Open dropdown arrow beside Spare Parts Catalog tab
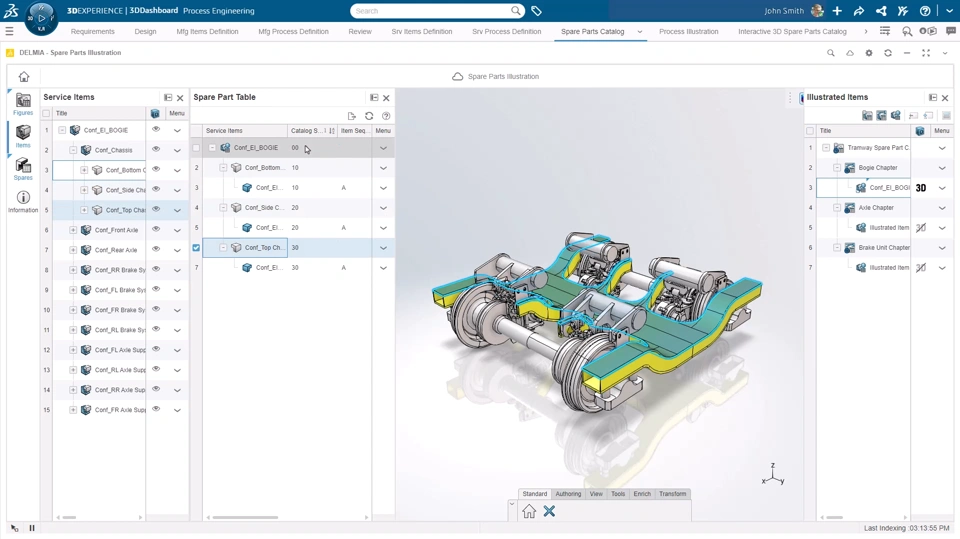The height and width of the screenshot is (539, 960). pos(640,32)
